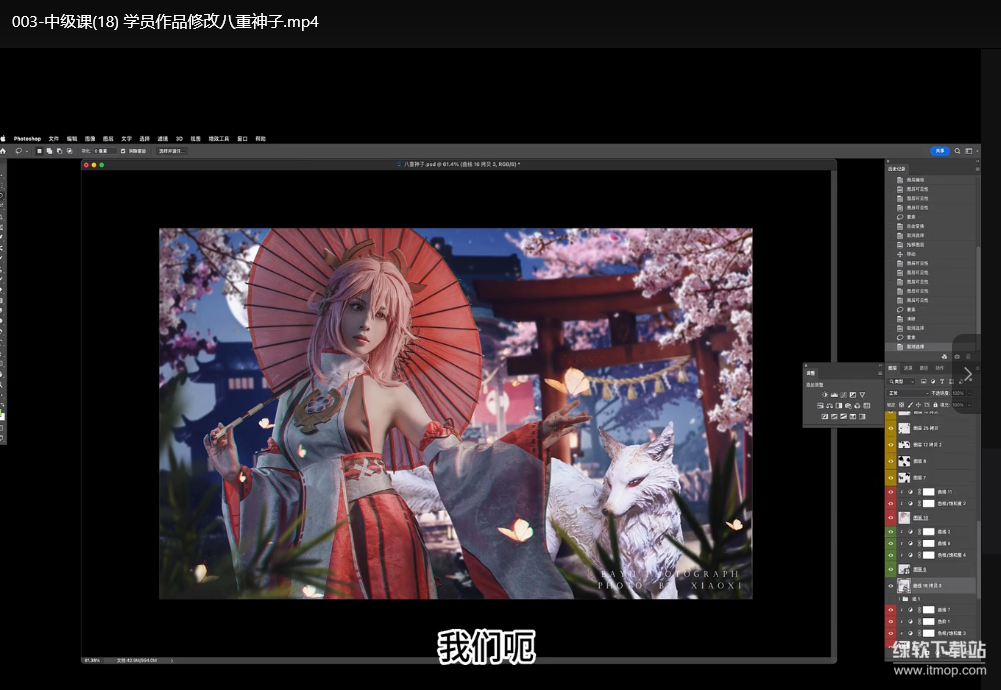The image size is (1001, 690).
Task: Hide the 图层 25 拷贝 layer
Action: coord(891,428)
